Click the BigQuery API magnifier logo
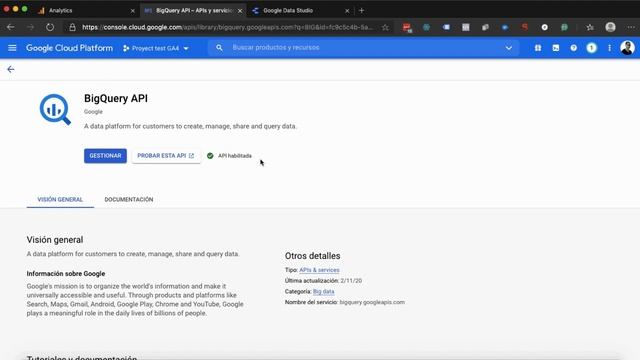Screen dimensions: 640x360 pyautogui.click(x=55, y=109)
